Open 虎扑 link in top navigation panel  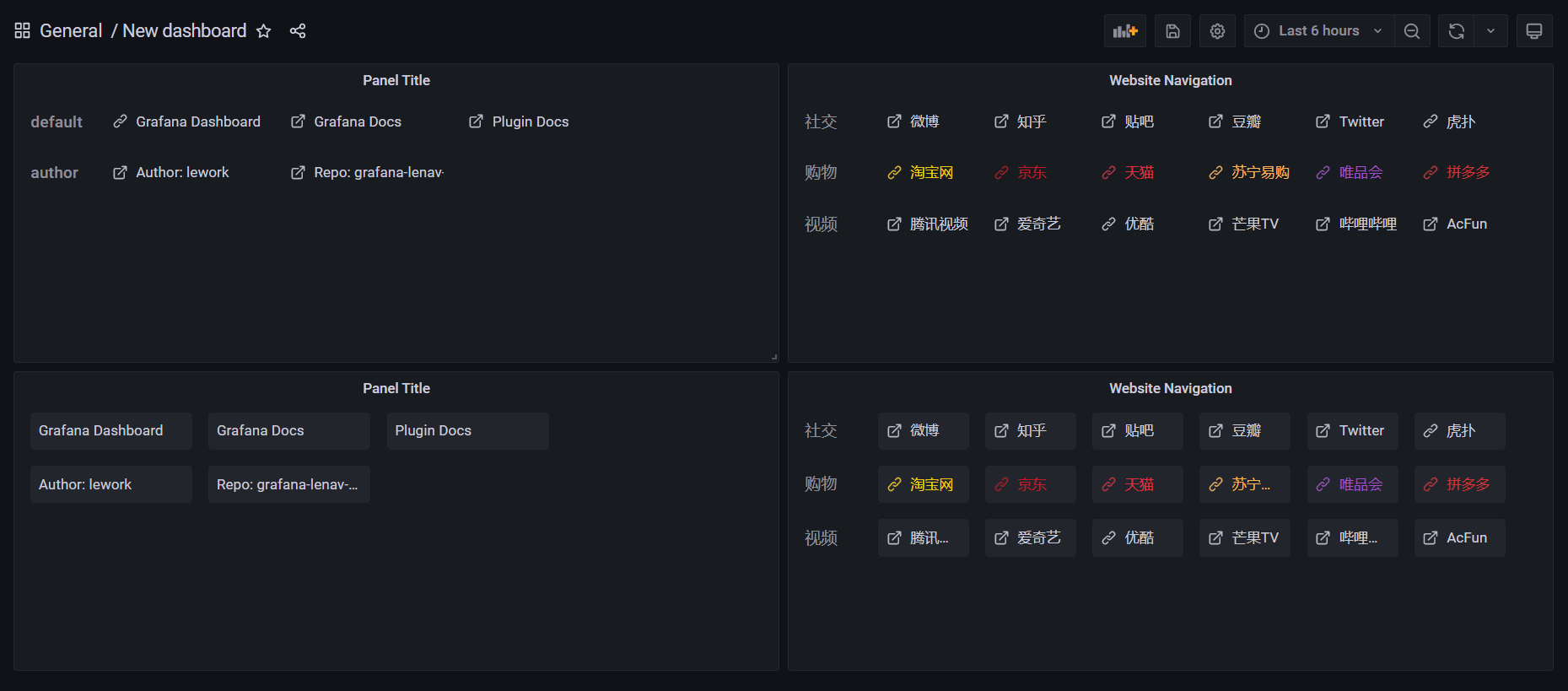[1449, 121]
